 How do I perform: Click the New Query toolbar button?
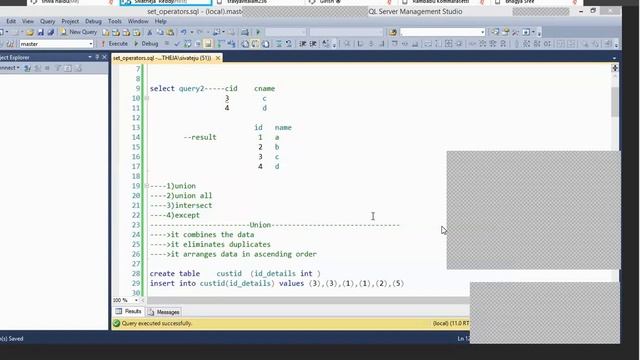tap(79, 32)
